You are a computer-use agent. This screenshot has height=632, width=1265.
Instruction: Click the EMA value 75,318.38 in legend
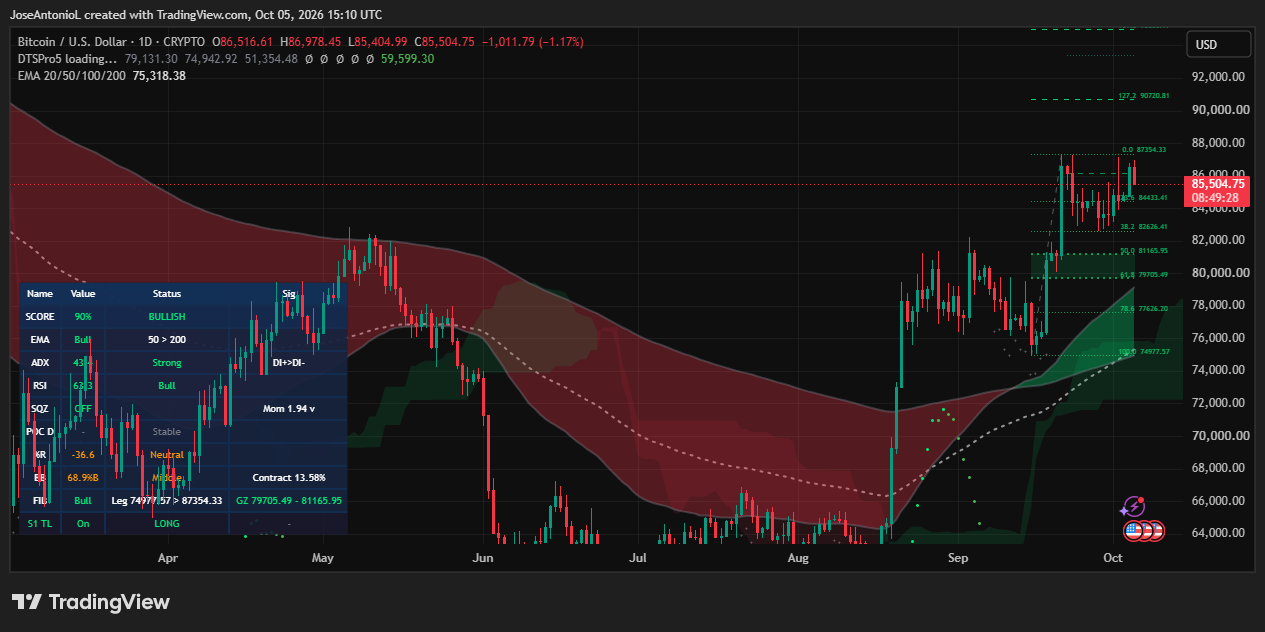[159, 76]
